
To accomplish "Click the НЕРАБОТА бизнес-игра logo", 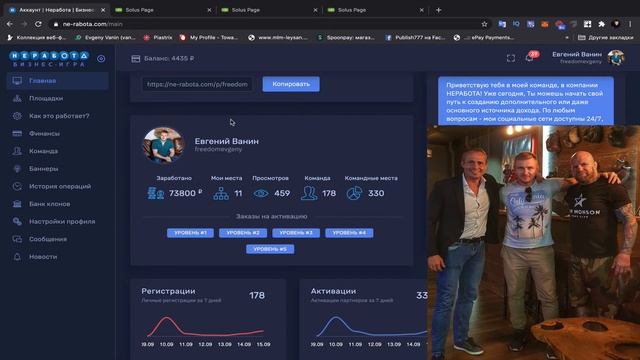I will (49, 59).
